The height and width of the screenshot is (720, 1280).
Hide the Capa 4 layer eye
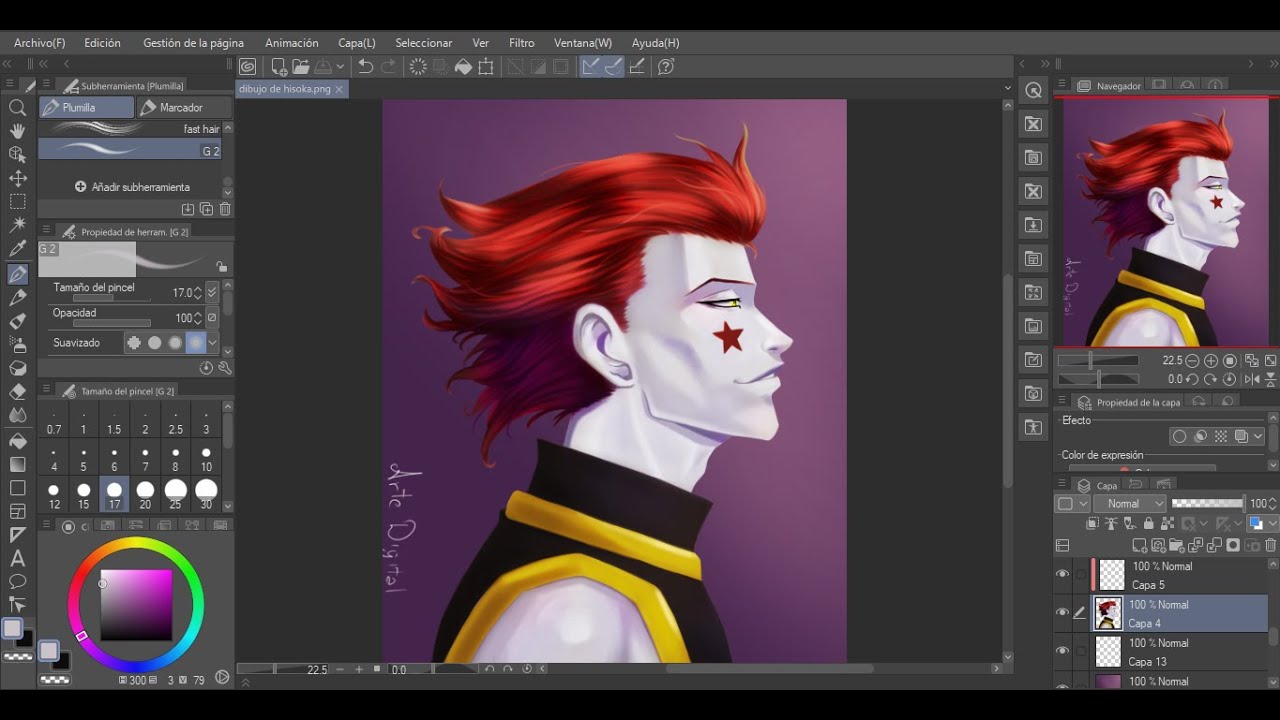[x=1063, y=613]
